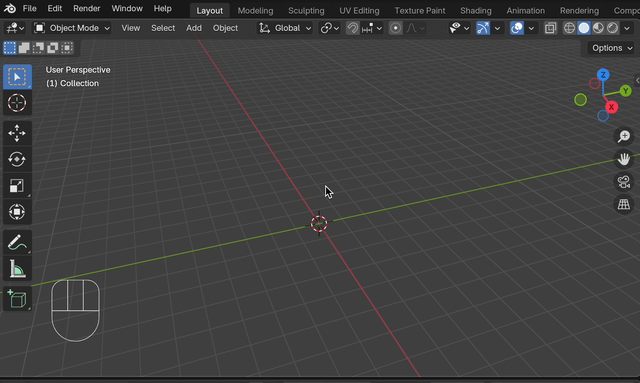Select the Rotate tool
The width and height of the screenshot is (640, 383).
17,159
